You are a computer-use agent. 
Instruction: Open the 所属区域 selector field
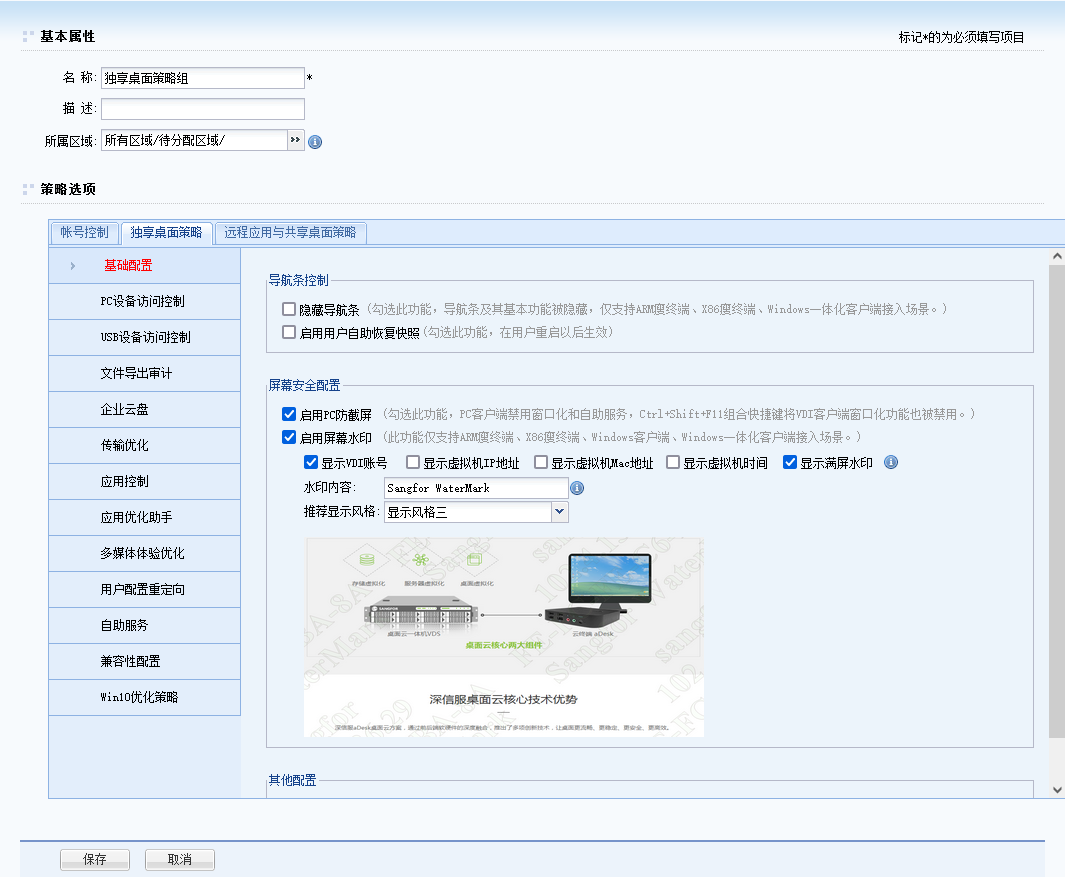(x=194, y=141)
